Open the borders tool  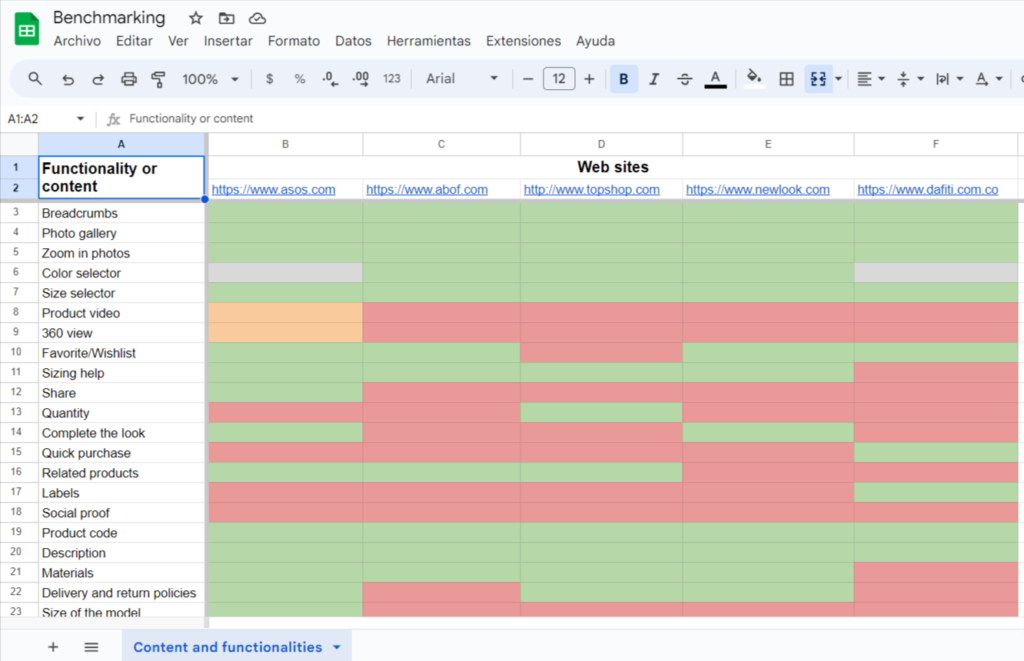point(787,79)
